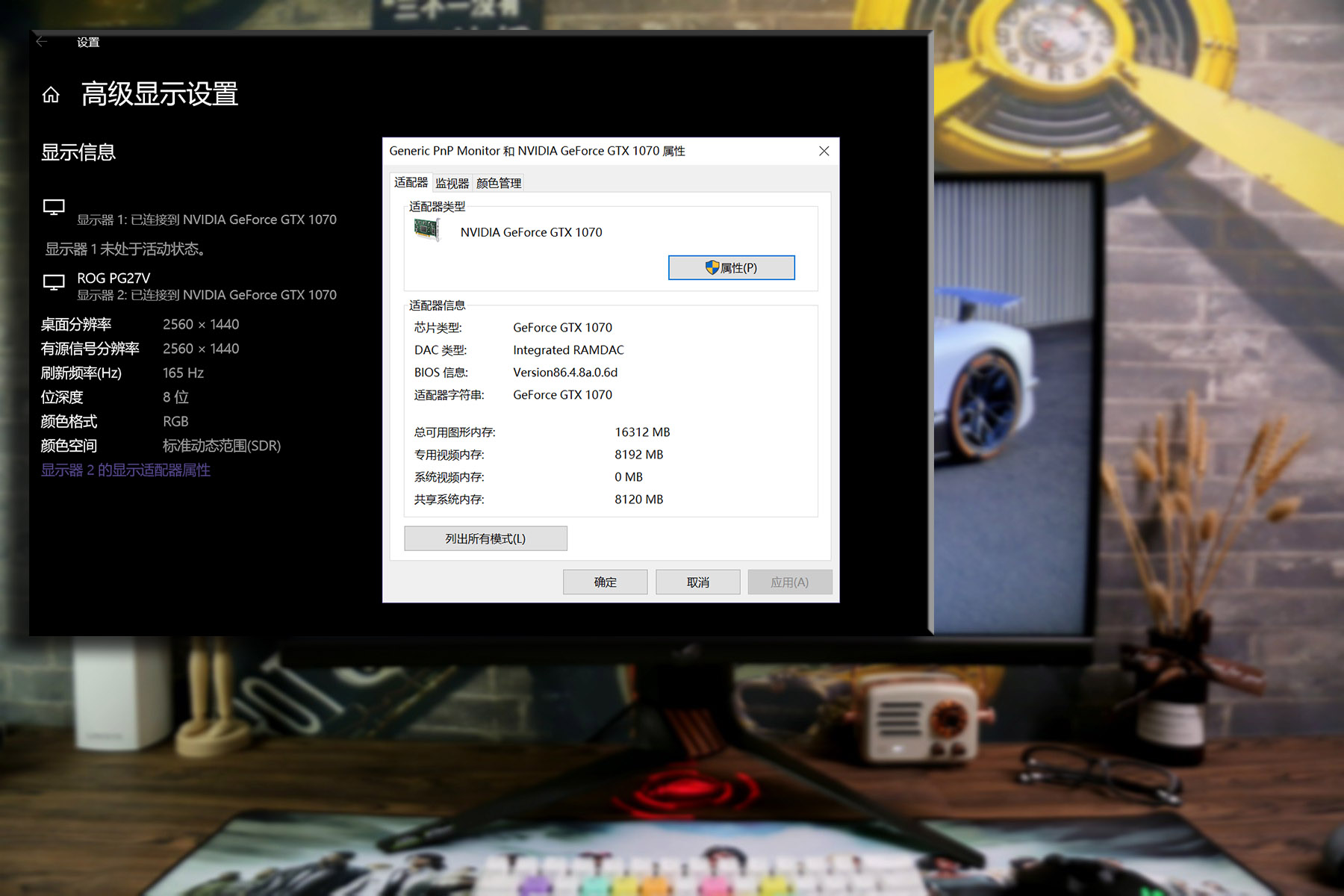Select NVIDIA GeForce GTX 1070 adapter type name
The width and height of the screenshot is (1344, 896).
pos(531,232)
